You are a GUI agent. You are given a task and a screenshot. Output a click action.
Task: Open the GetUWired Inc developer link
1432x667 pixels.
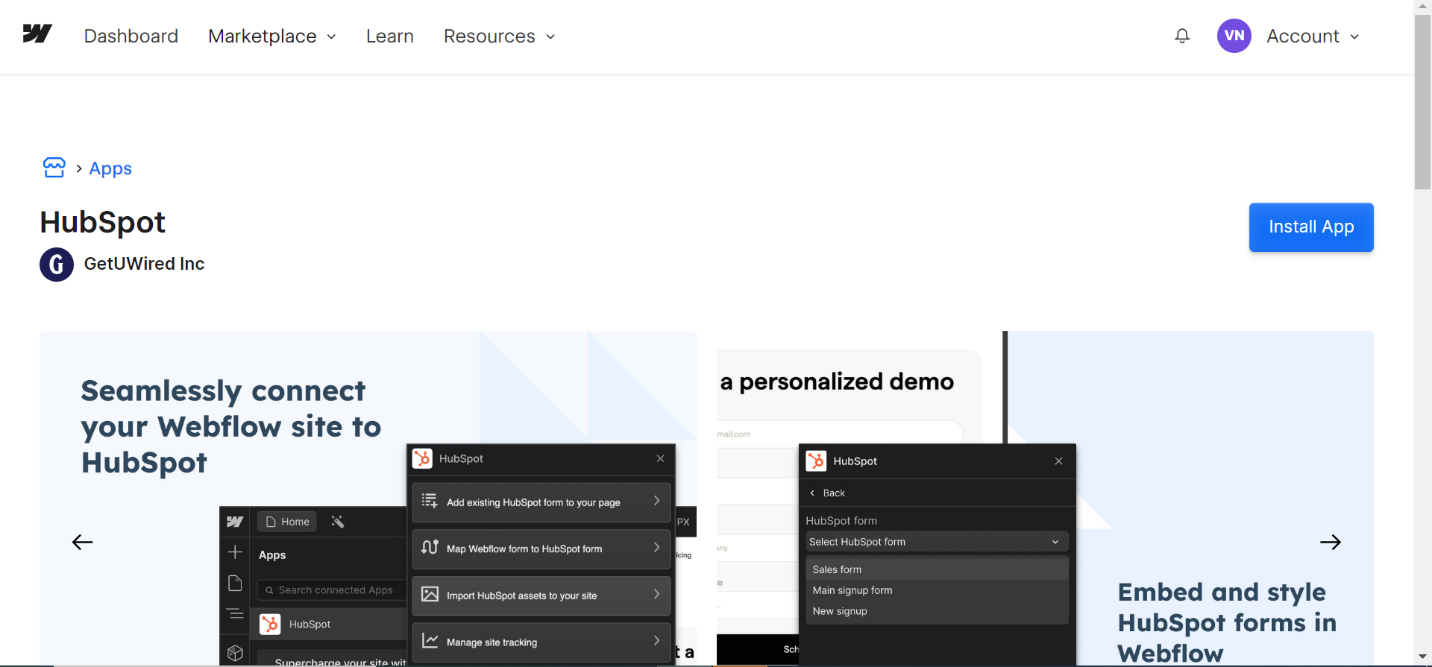[x=144, y=264]
